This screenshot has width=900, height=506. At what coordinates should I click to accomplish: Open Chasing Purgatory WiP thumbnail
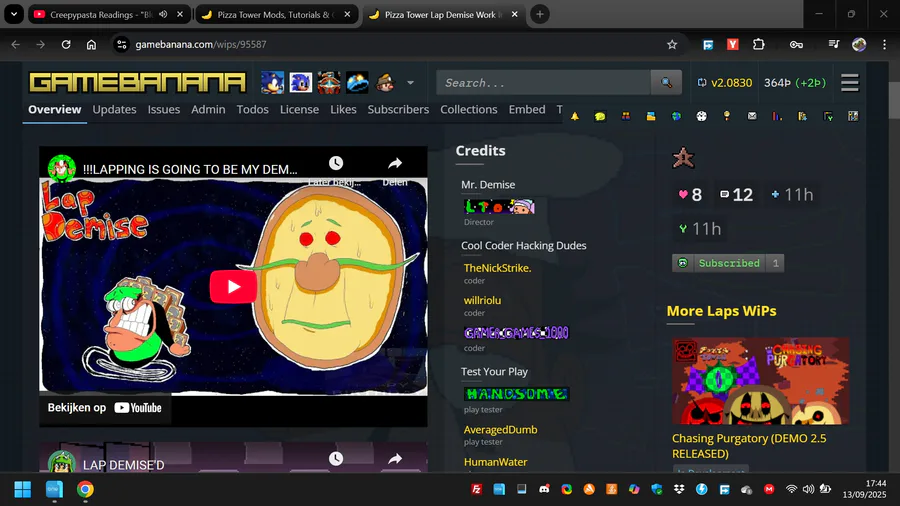coord(761,381)
